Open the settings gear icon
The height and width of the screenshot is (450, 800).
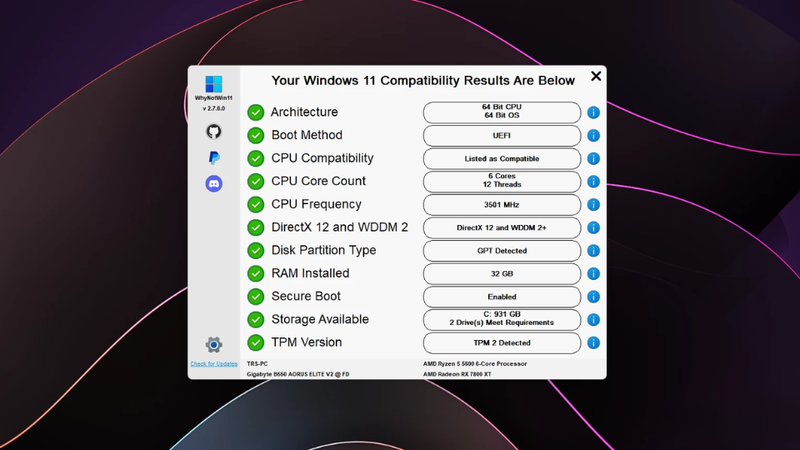(x=214, y=345)
